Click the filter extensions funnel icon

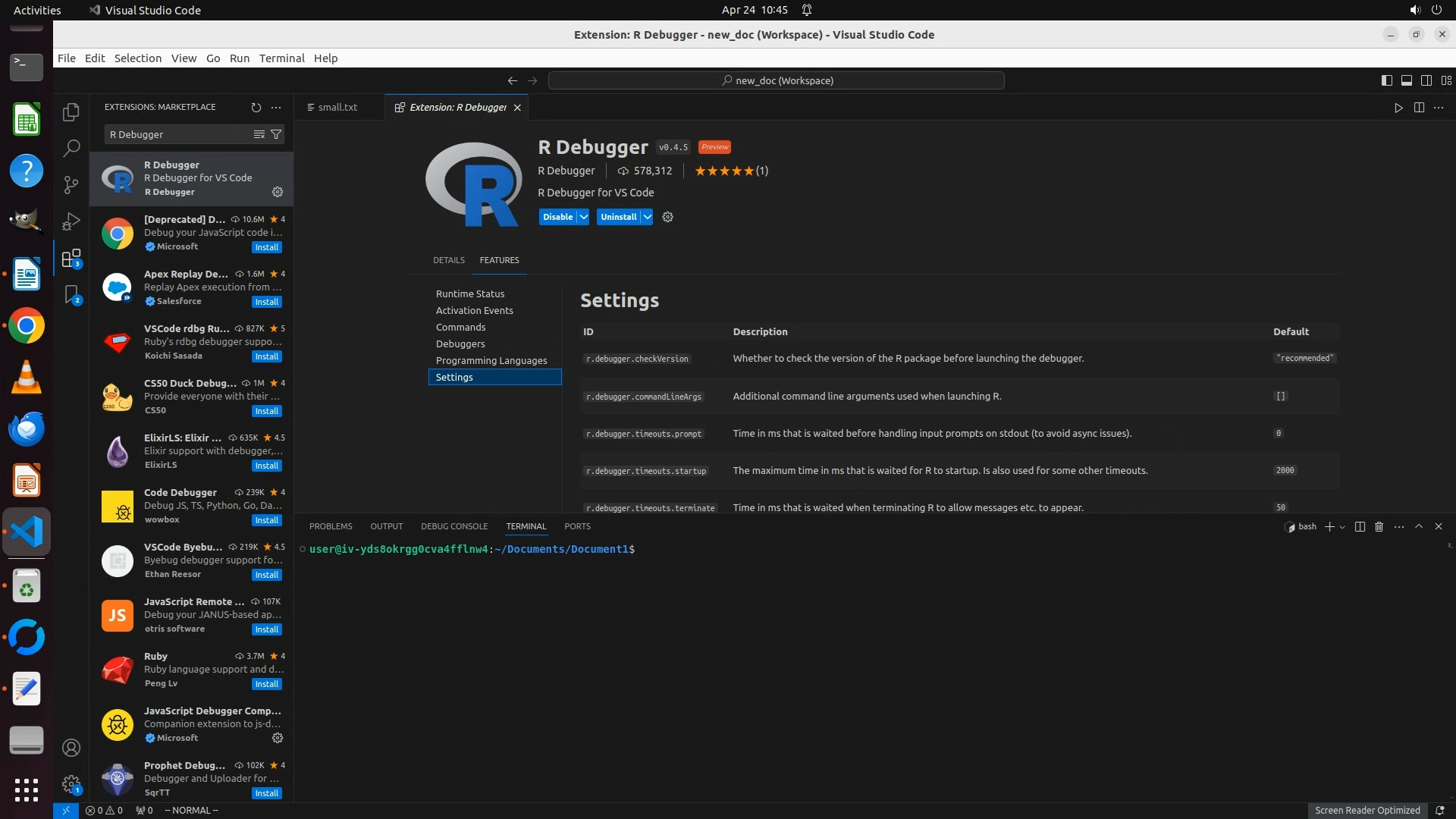pyautogui.click(x=277, y=134)
